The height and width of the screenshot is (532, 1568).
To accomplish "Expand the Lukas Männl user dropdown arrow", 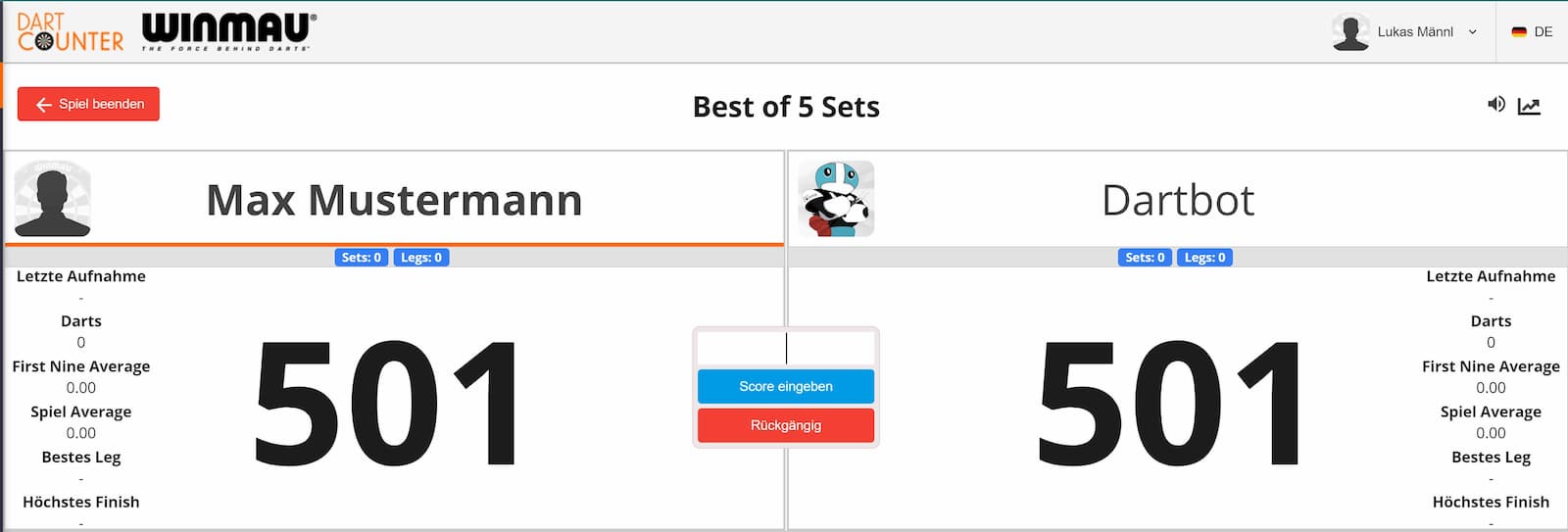I will [x=1472, y=32].
